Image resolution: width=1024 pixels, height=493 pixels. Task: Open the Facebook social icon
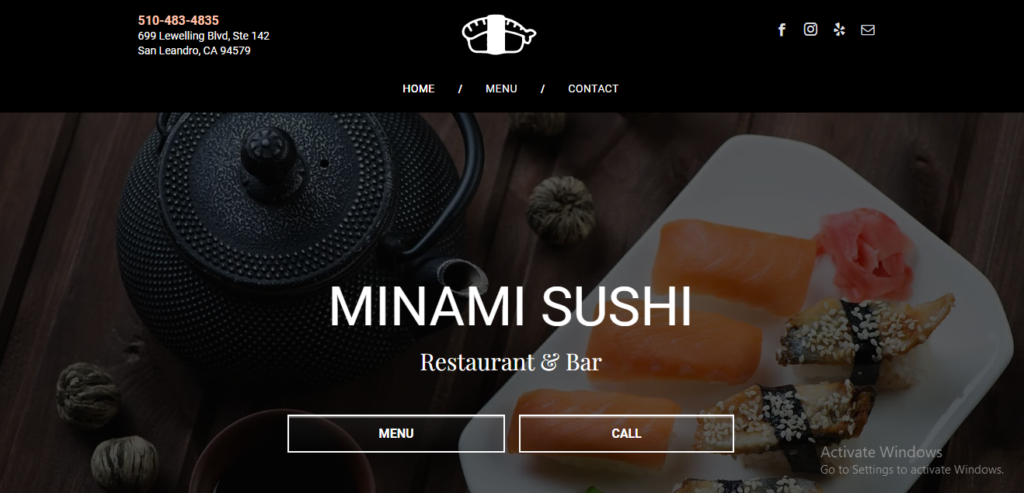pyautogui.click(x=782, y=29)
